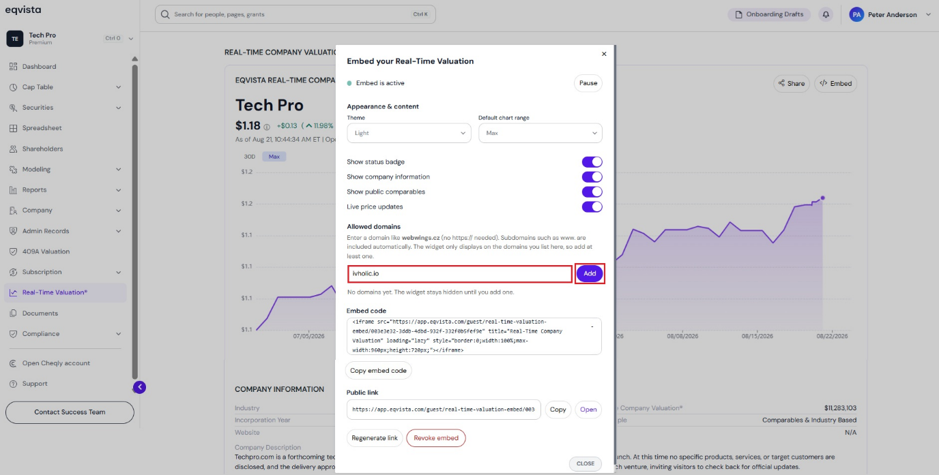Click Copy button next to public link
The width and height of the screenshot is (939, 475).
[558, 410]
